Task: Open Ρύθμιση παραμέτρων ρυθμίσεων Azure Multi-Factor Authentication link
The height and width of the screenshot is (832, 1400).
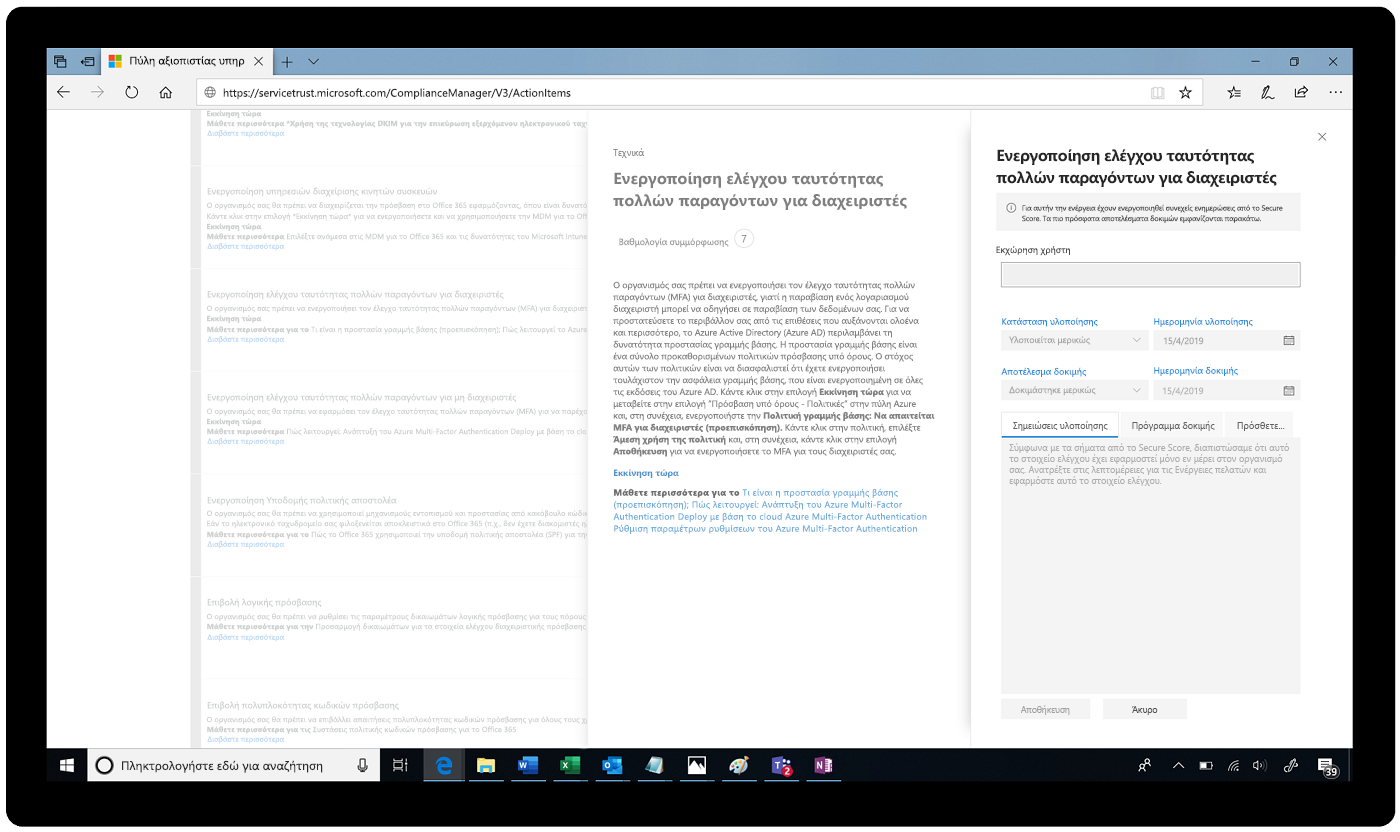Action: pos(765,529)
